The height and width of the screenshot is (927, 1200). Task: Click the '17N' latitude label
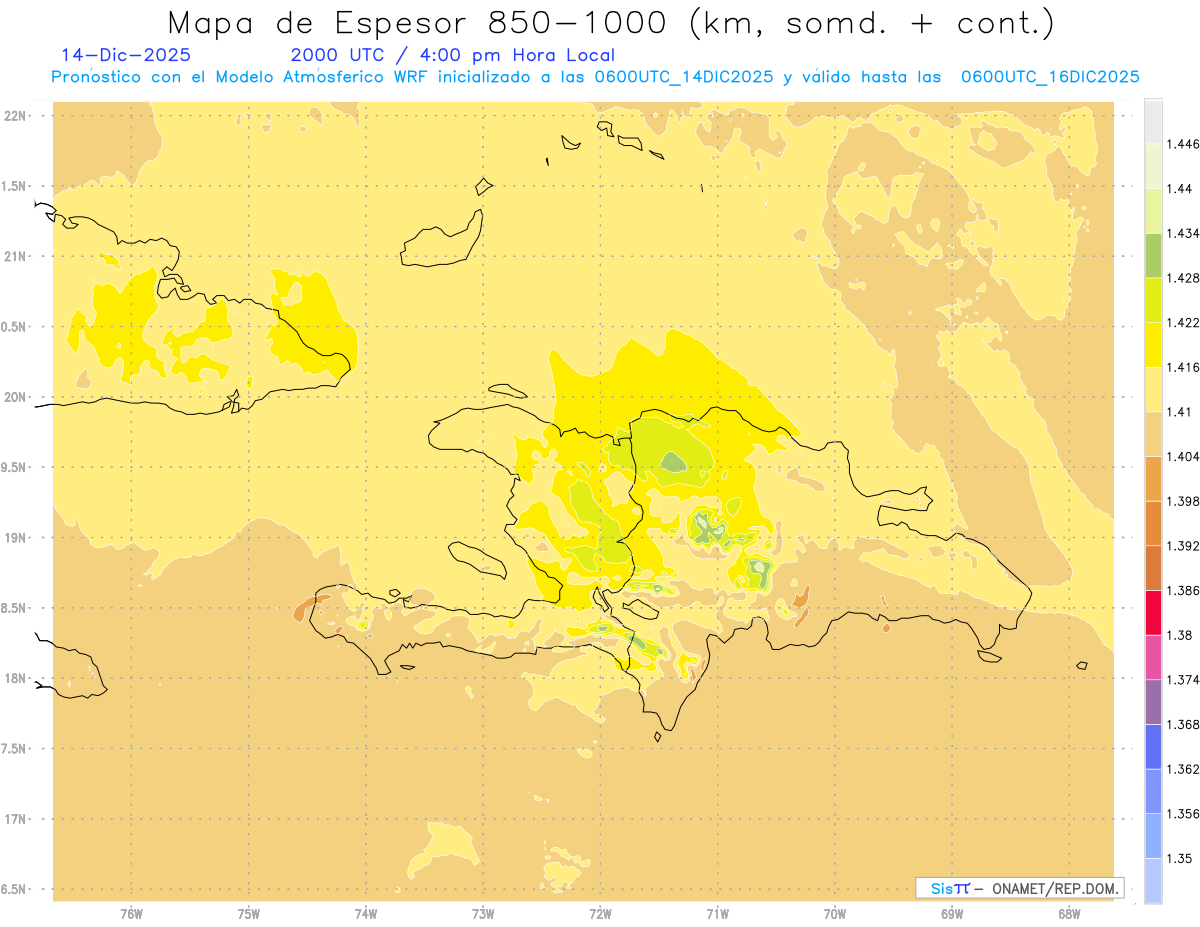click(16, 819)
